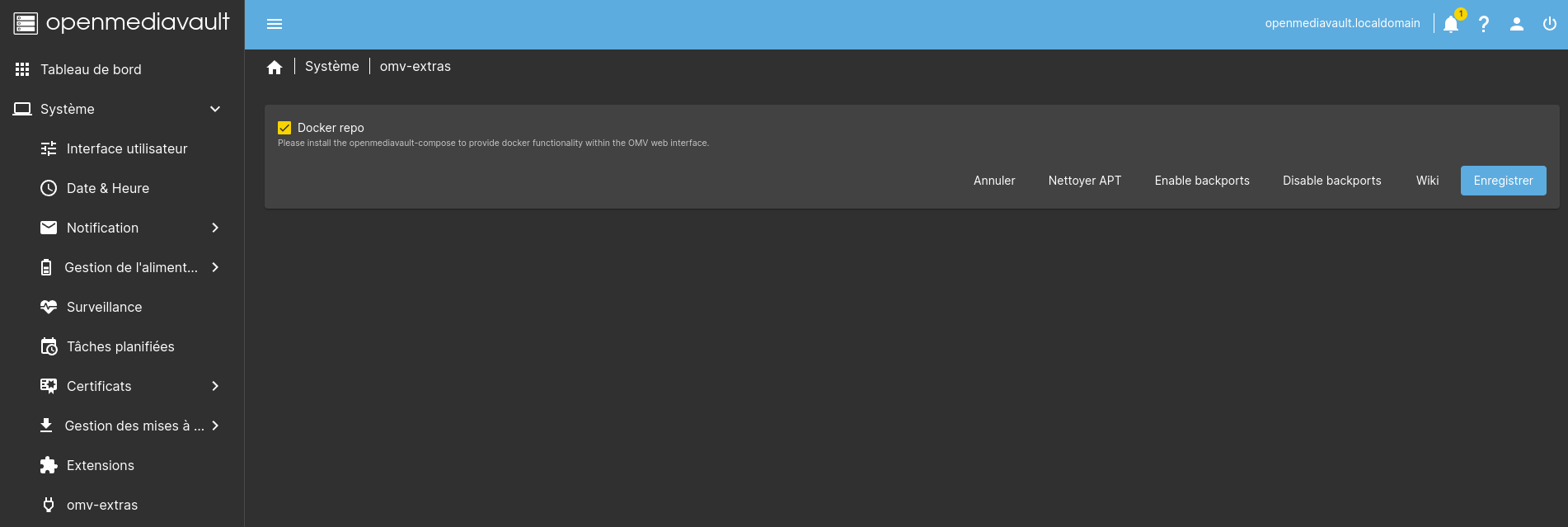Open the Wiki button

(x=1428, y=181)
